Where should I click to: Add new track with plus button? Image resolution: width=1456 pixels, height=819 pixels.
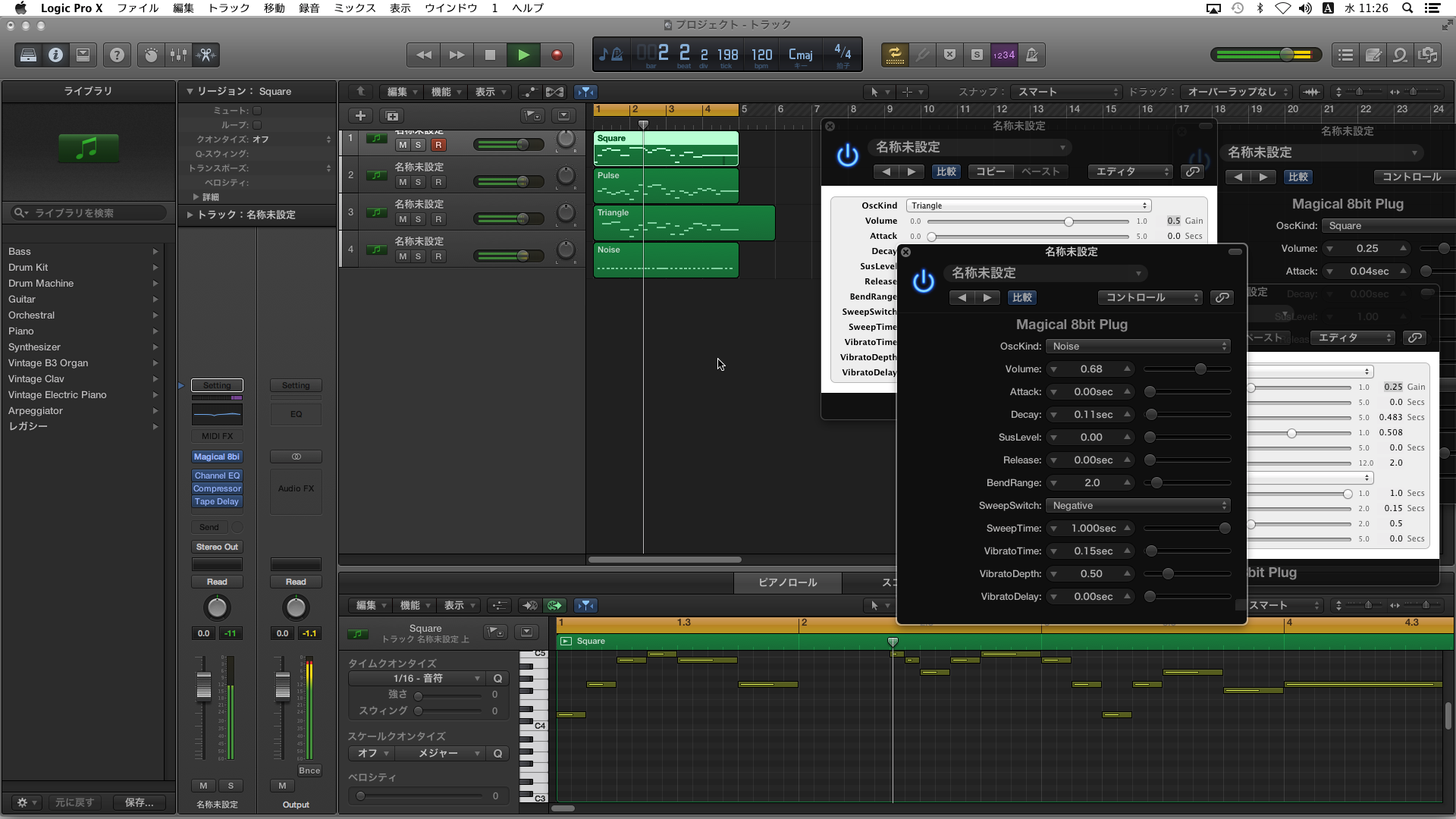tap(361, 116)
